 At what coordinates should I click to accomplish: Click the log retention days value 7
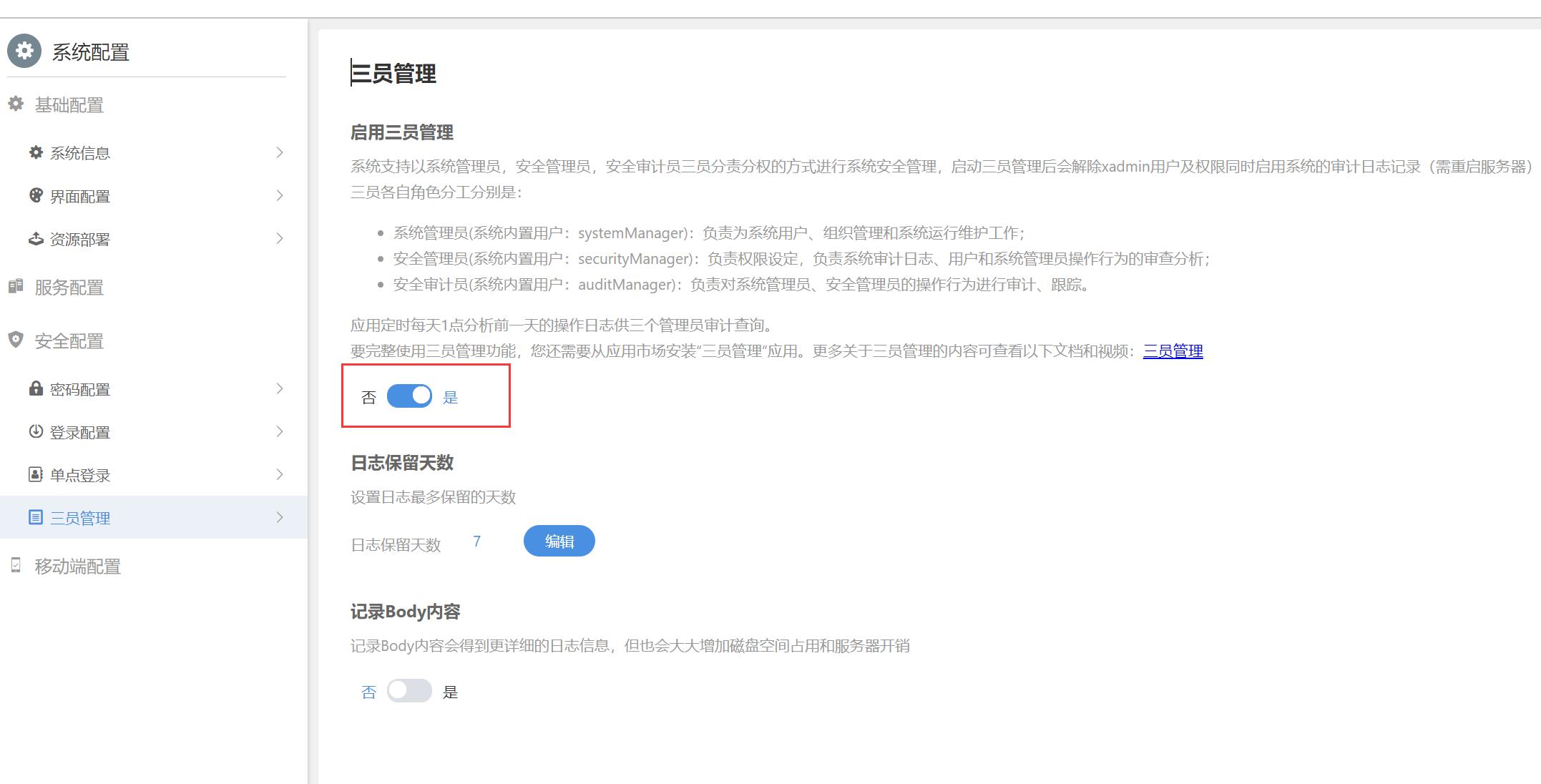coord(476,542)
